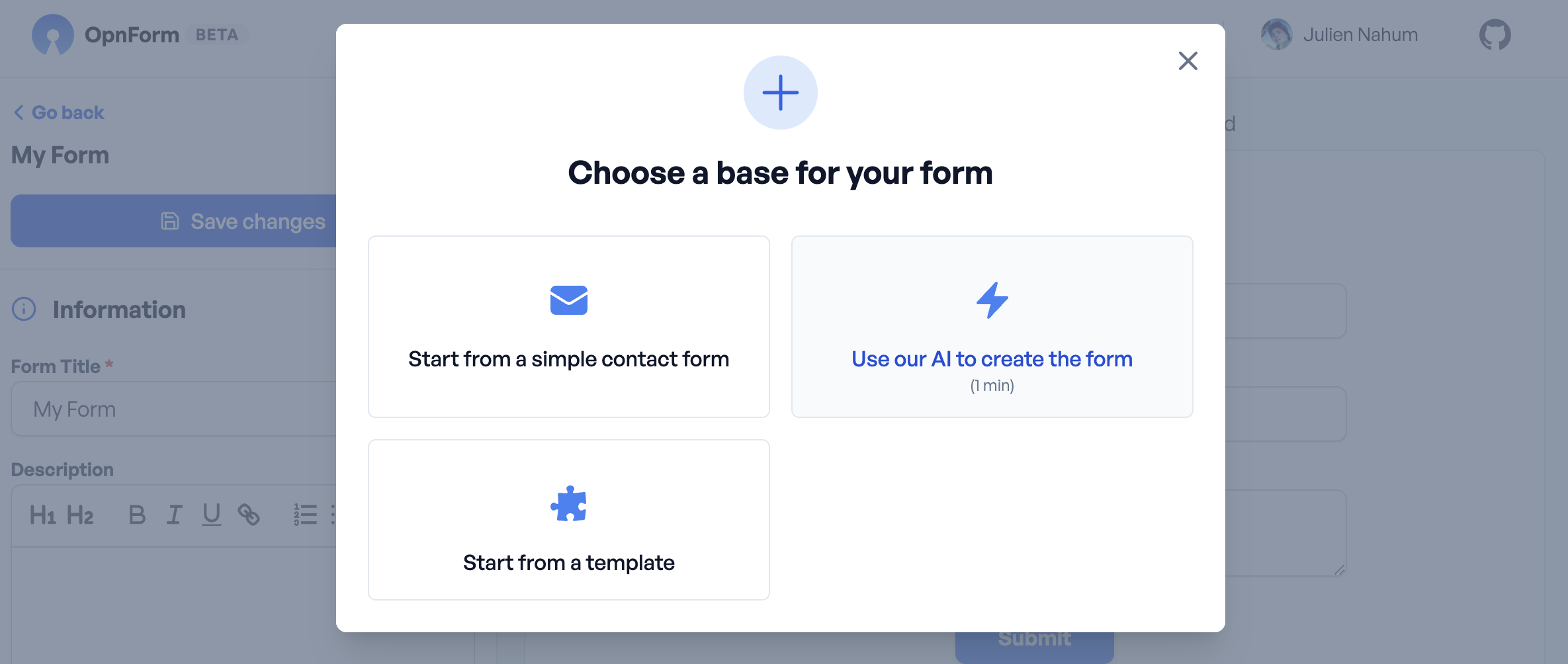This screenshot has width=1568, height=664.
Task: Click the H1 heading format icon
Action: pyautogui.click(x=42, y=515)
